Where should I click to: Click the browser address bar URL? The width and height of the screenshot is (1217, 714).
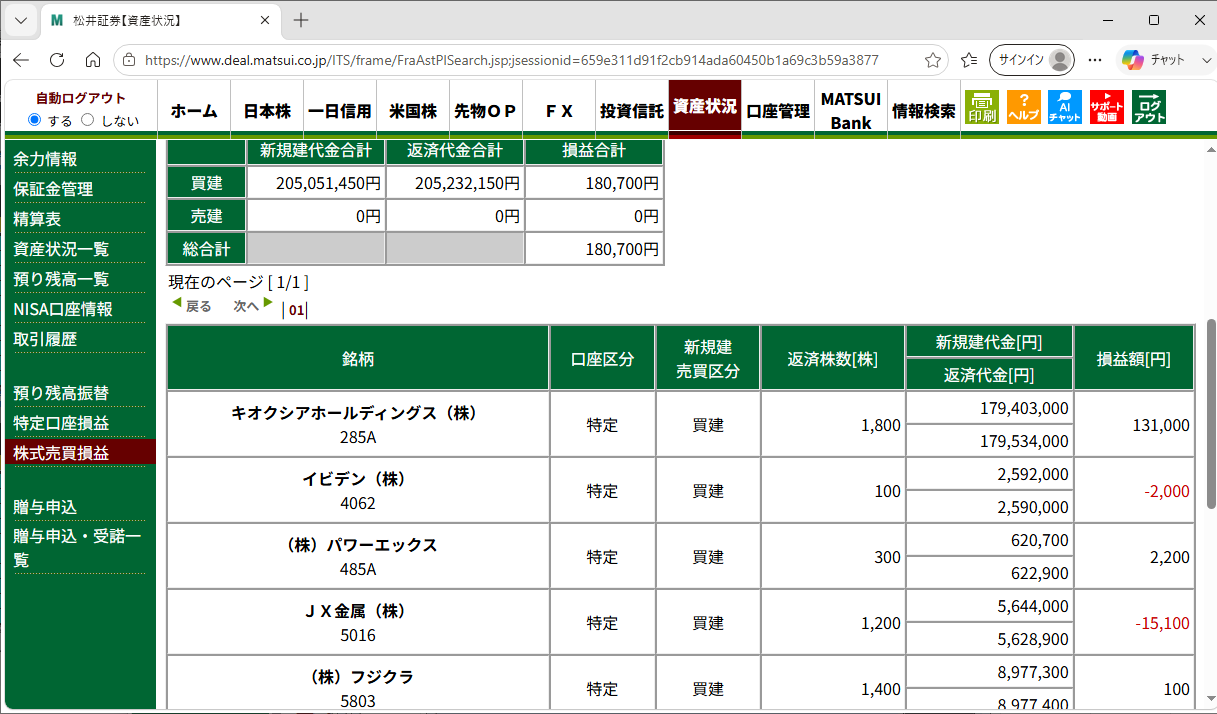pos(511,60)
